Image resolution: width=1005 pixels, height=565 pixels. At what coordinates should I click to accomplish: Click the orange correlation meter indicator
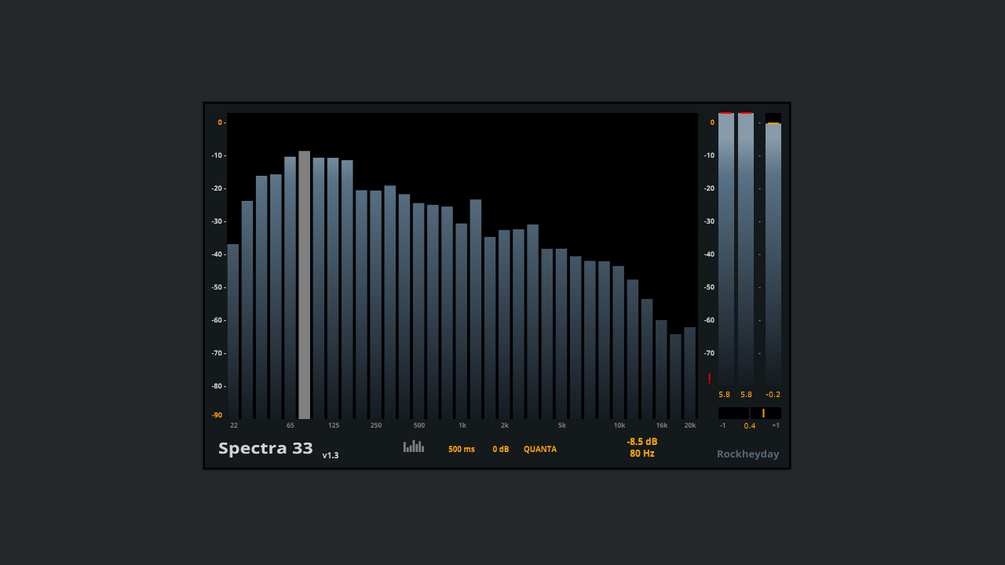click(763, 413)
